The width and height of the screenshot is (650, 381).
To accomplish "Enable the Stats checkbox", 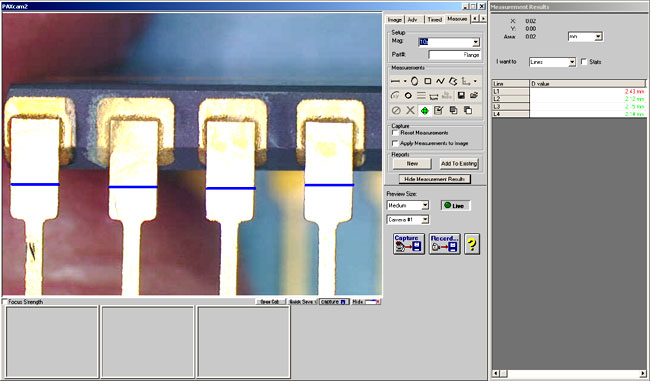I will 584,62.
